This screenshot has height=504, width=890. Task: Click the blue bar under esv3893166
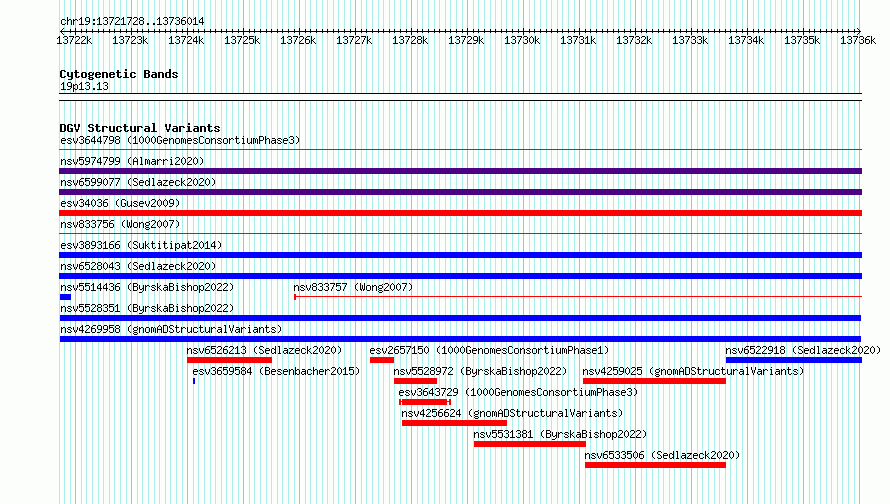460,255
